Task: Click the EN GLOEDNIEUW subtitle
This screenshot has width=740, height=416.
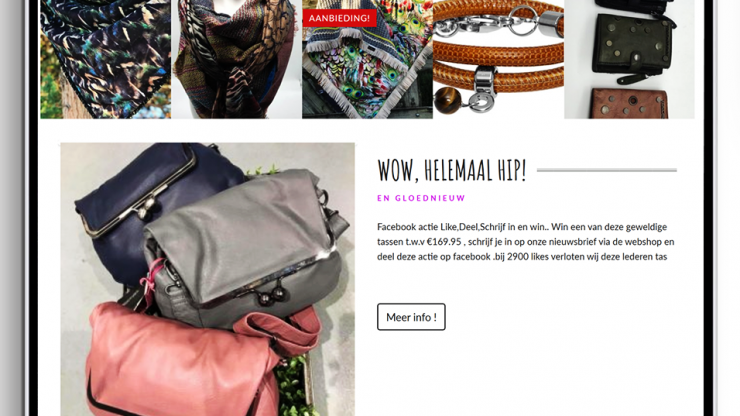Action: [x=421, y=198]
